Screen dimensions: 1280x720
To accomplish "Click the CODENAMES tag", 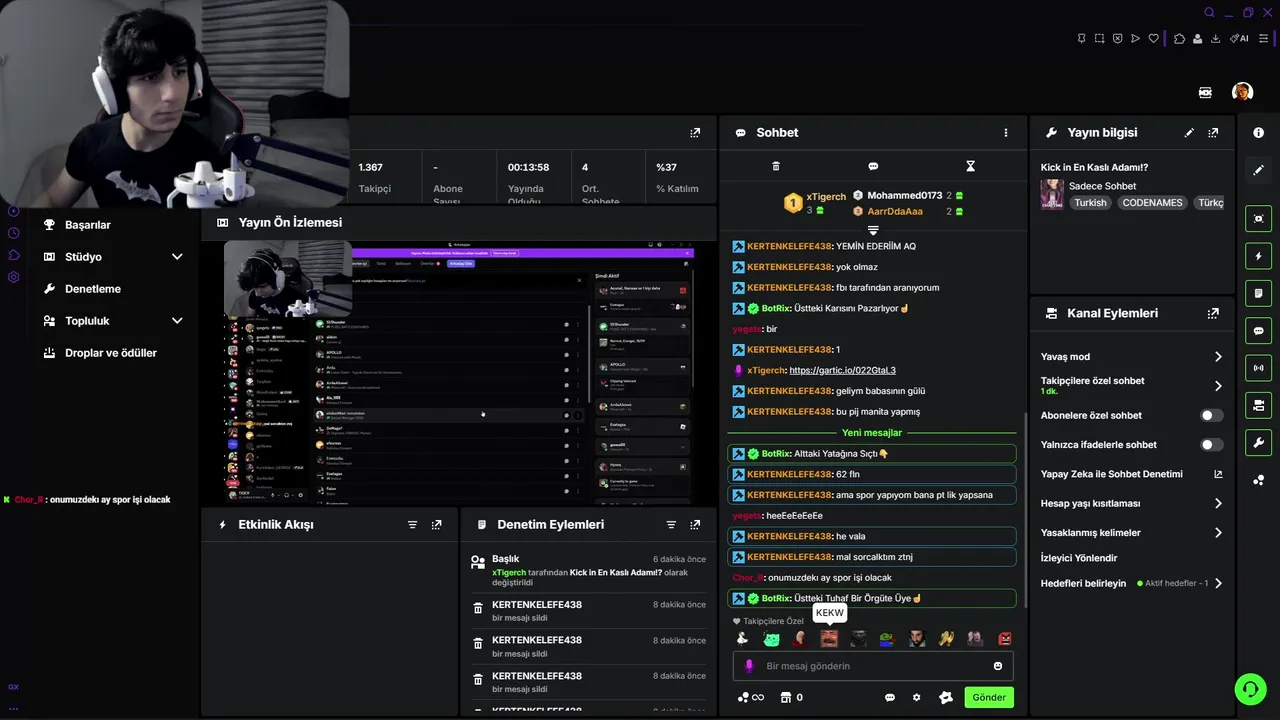I will (x=1152, y=202).
